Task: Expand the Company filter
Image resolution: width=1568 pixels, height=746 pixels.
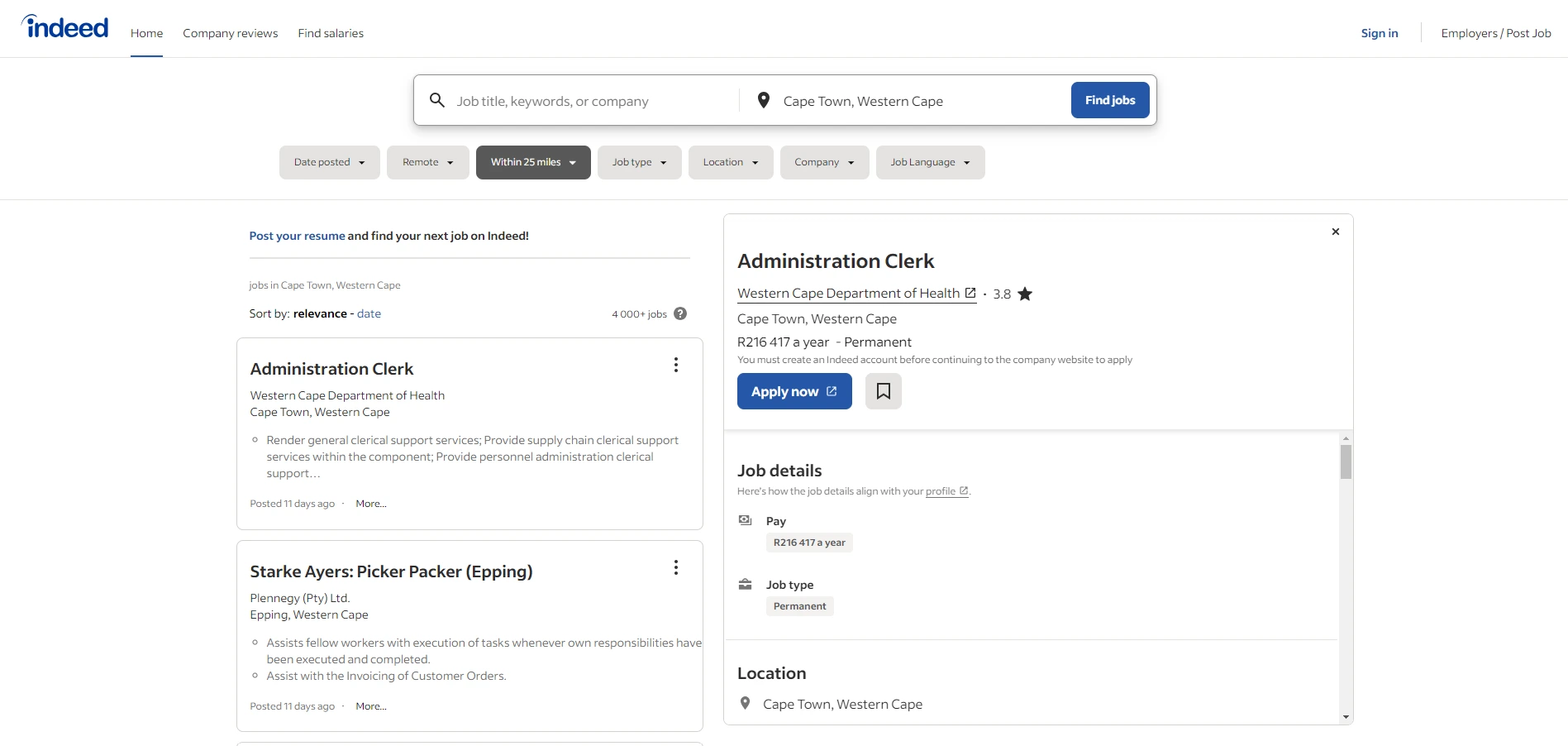Action: pos(824,162)
